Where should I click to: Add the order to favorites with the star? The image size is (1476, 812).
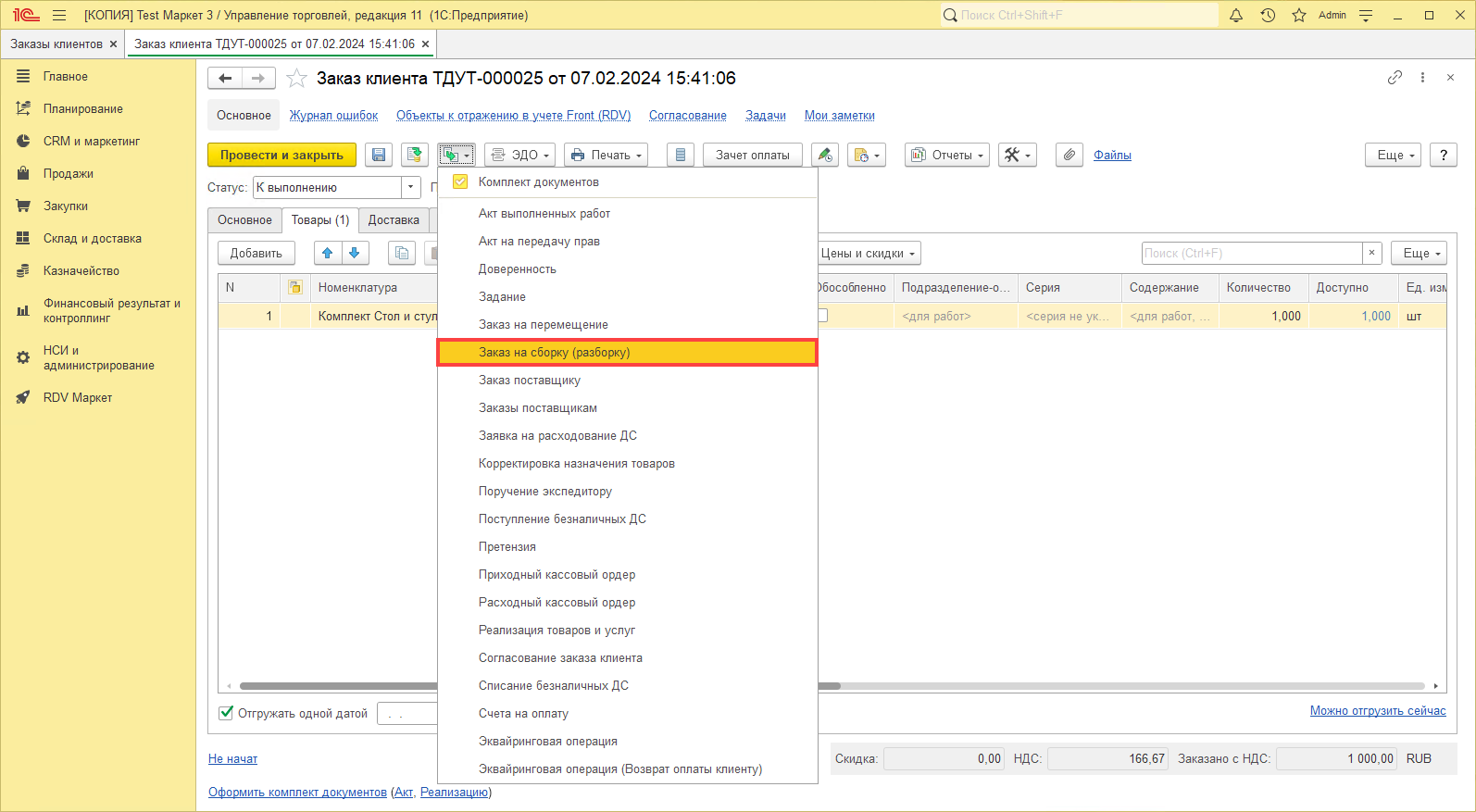(x=296, y=79)
